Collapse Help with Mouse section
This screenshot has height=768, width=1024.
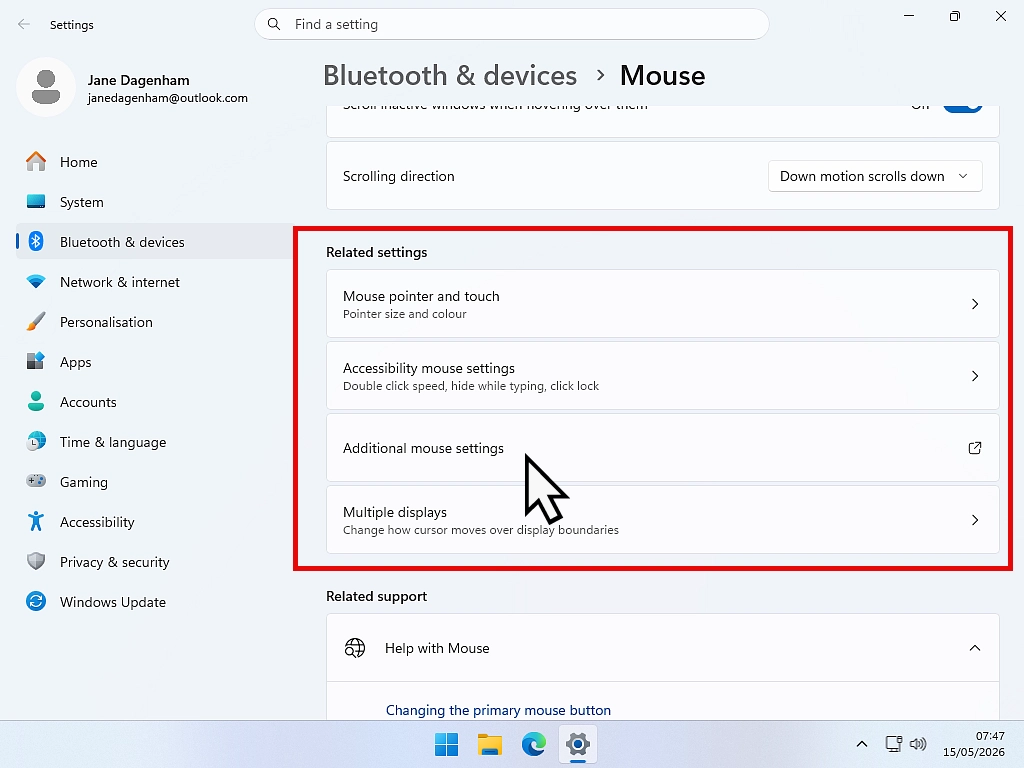[x=974, y=648]
